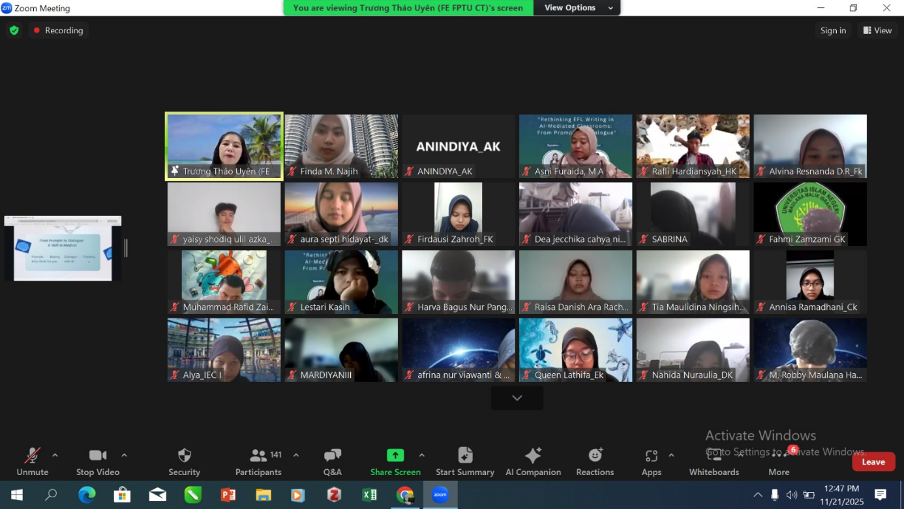Select the shared screen thumbnail
Screen dimensions: 904x510
click(x=62, y=248)
